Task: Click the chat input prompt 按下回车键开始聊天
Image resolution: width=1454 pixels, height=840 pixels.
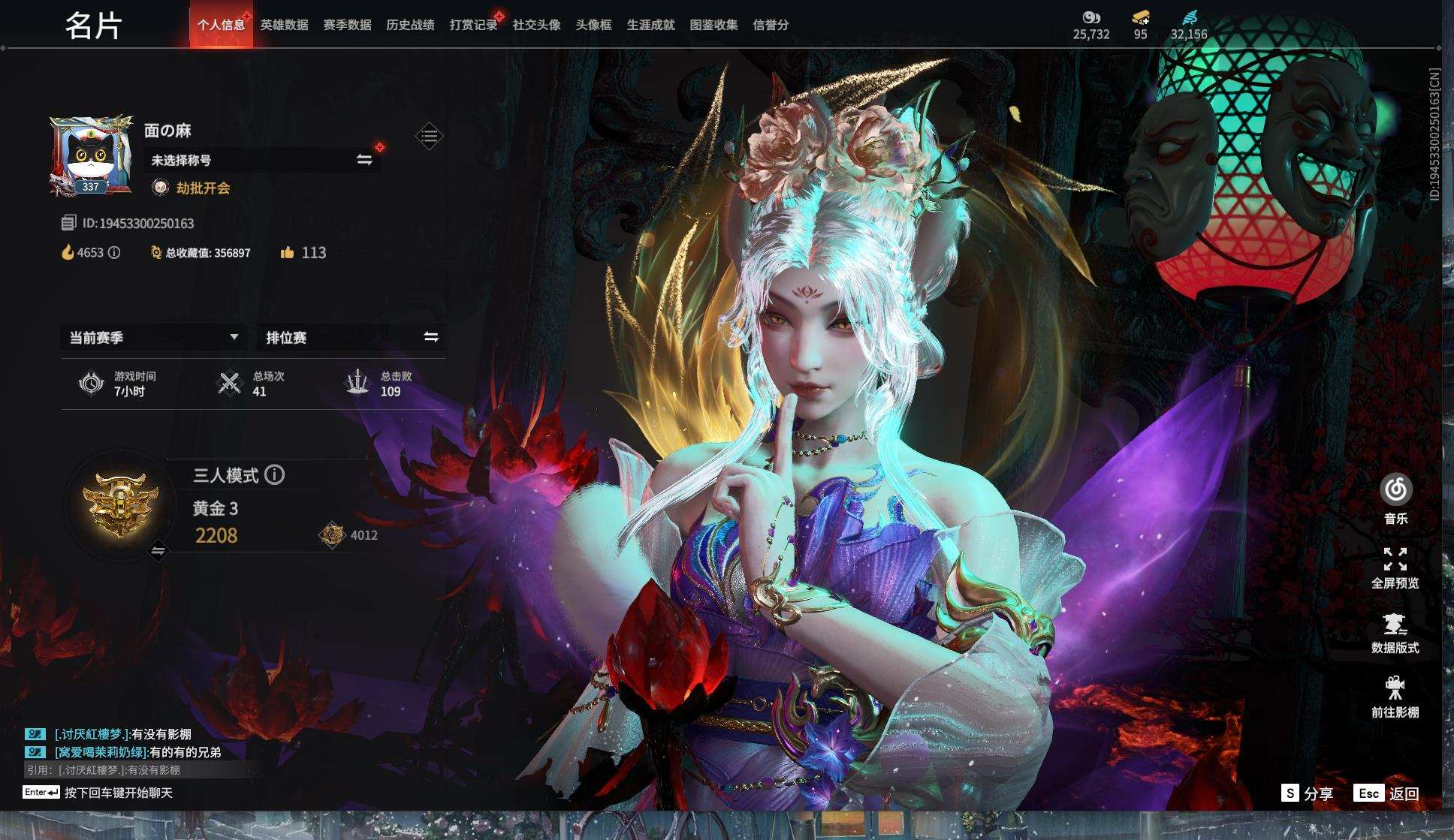Action: tap(118, 793)
